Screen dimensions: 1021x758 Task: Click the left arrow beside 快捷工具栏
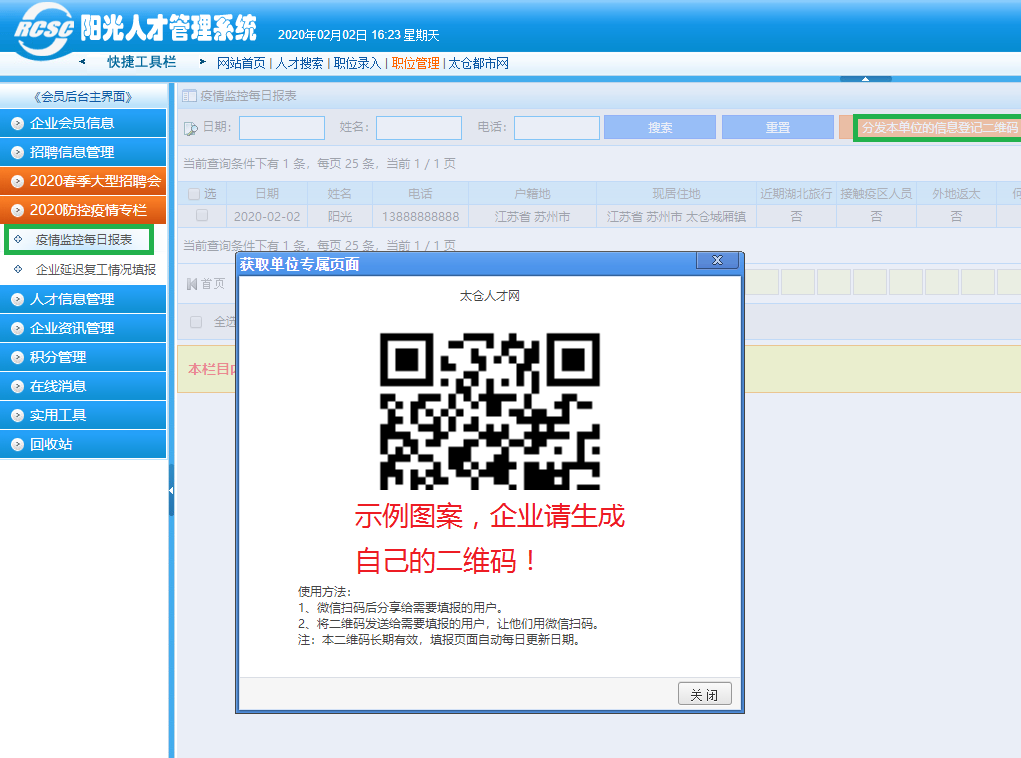(82, 62)
